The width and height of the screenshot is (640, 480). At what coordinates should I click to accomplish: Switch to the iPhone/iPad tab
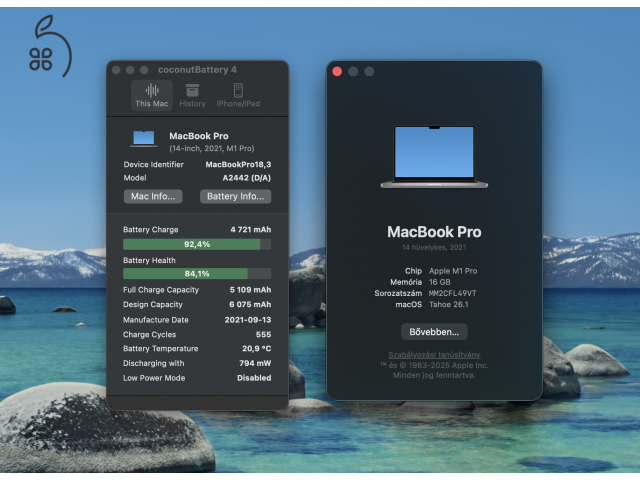coord(238,96)
